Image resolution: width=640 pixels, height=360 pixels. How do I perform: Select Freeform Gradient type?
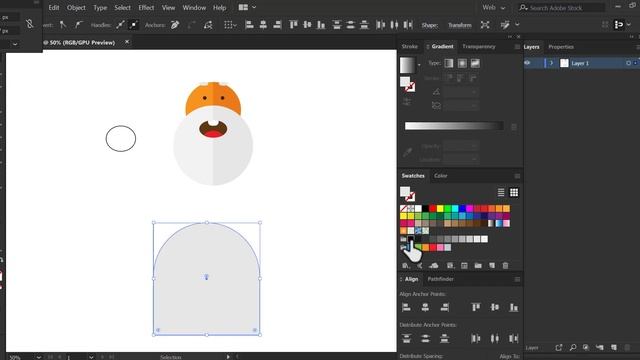(x=475, y=63)
